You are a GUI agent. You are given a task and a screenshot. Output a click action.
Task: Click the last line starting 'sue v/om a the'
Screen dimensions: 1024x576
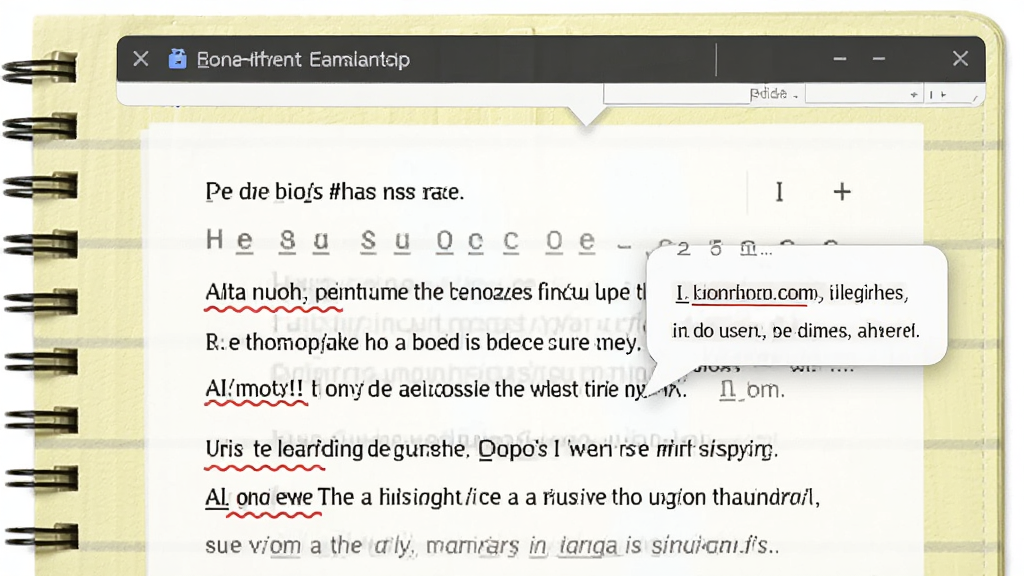(x=492, y=545)
